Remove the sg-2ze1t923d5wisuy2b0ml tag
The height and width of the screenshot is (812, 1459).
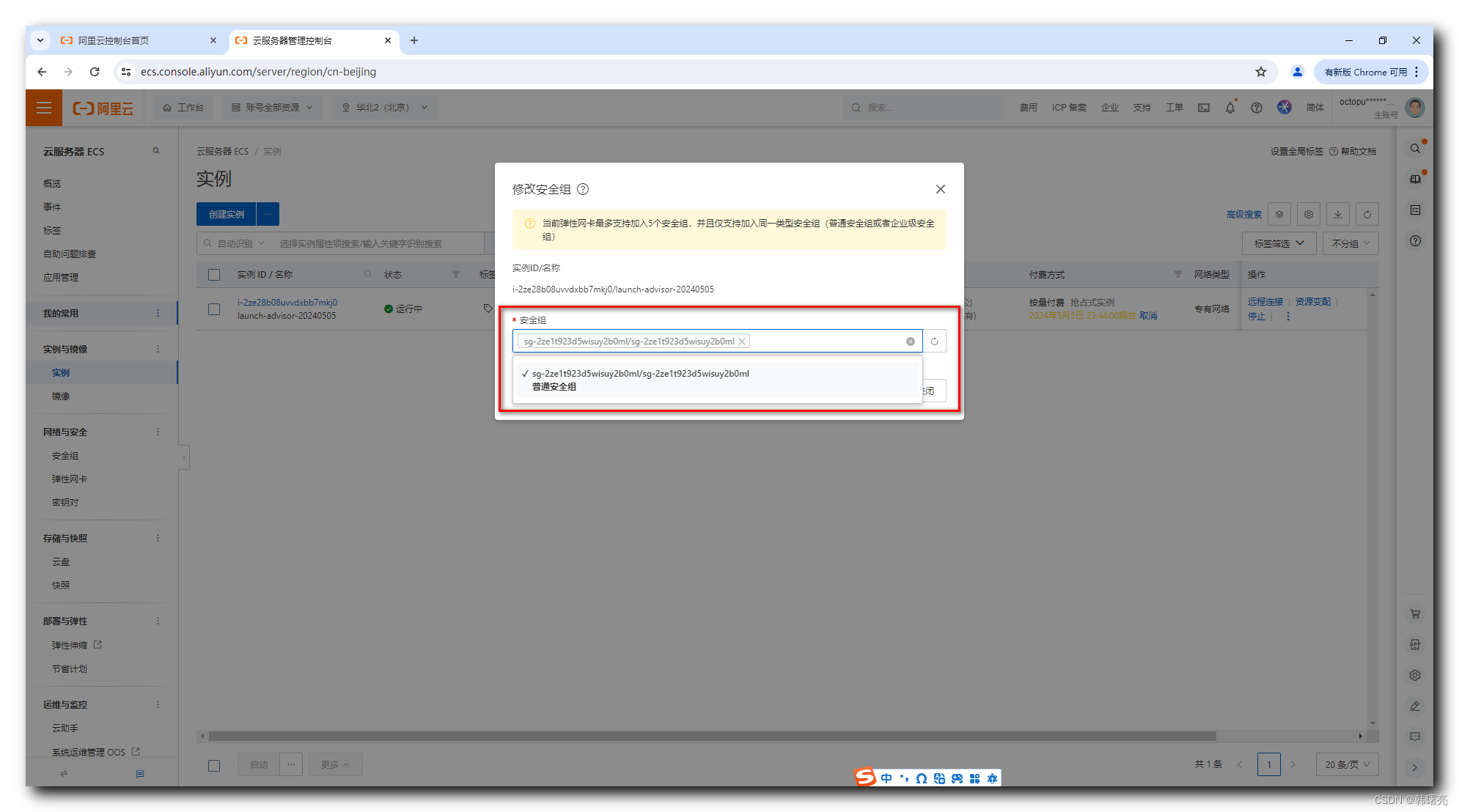tap(742, 342)
